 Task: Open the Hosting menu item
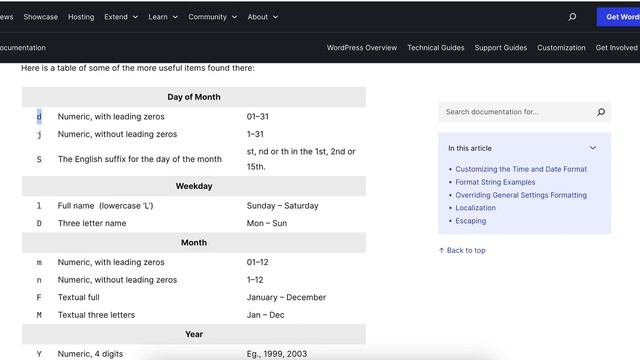point(81,17)
